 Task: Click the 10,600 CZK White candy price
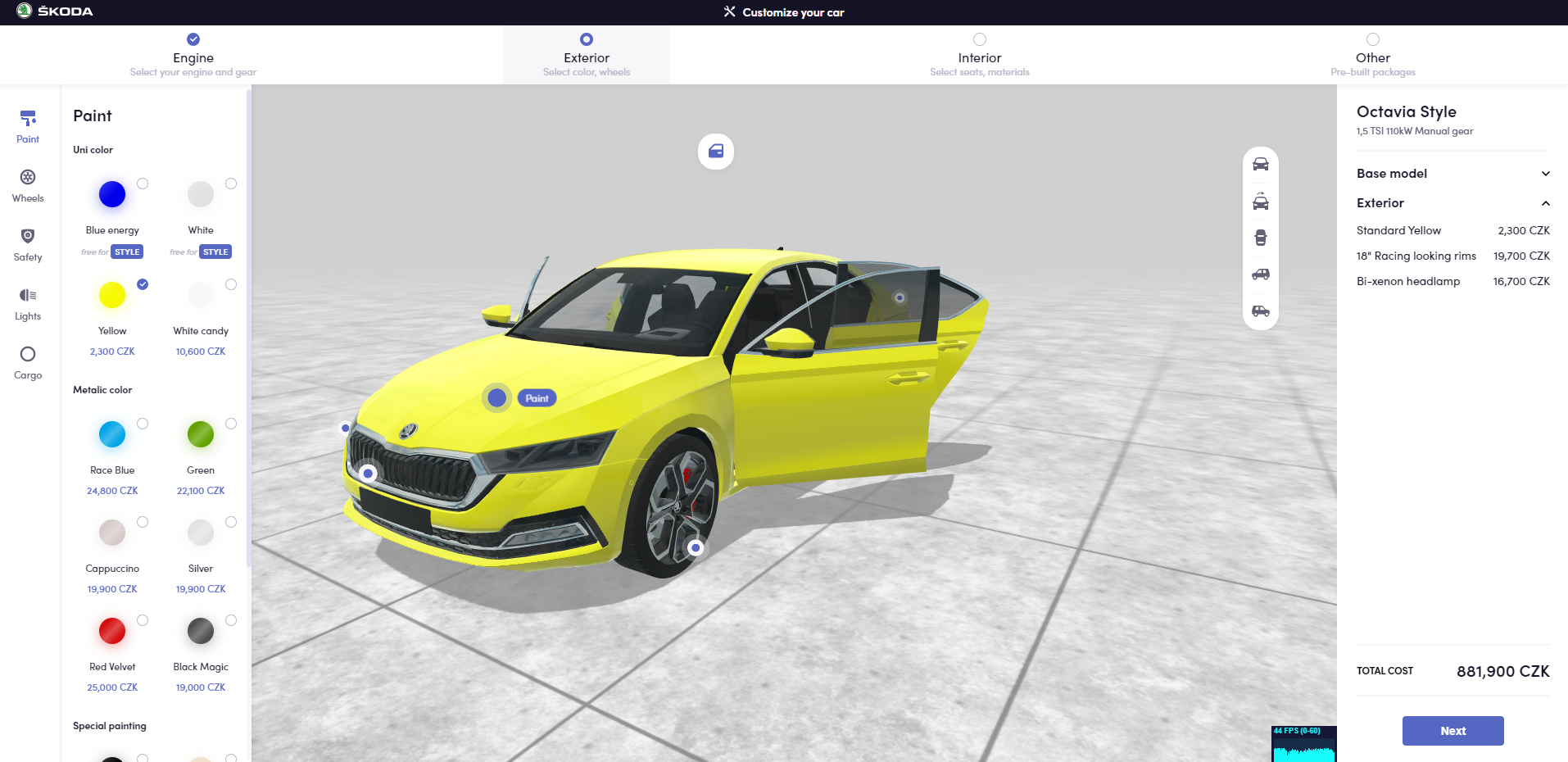coord(201,352)
